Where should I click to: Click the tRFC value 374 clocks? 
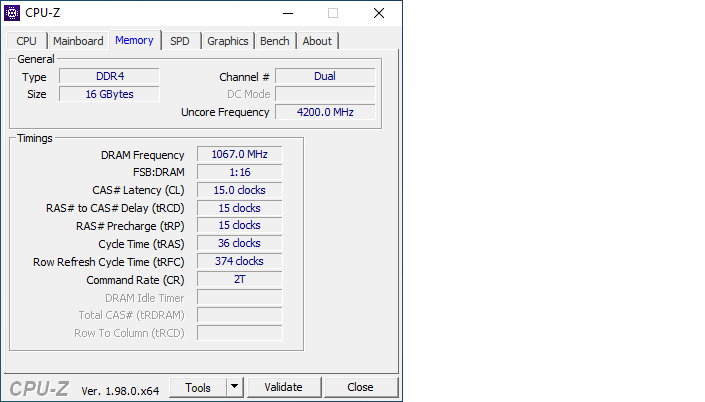[x=240, y=261]
